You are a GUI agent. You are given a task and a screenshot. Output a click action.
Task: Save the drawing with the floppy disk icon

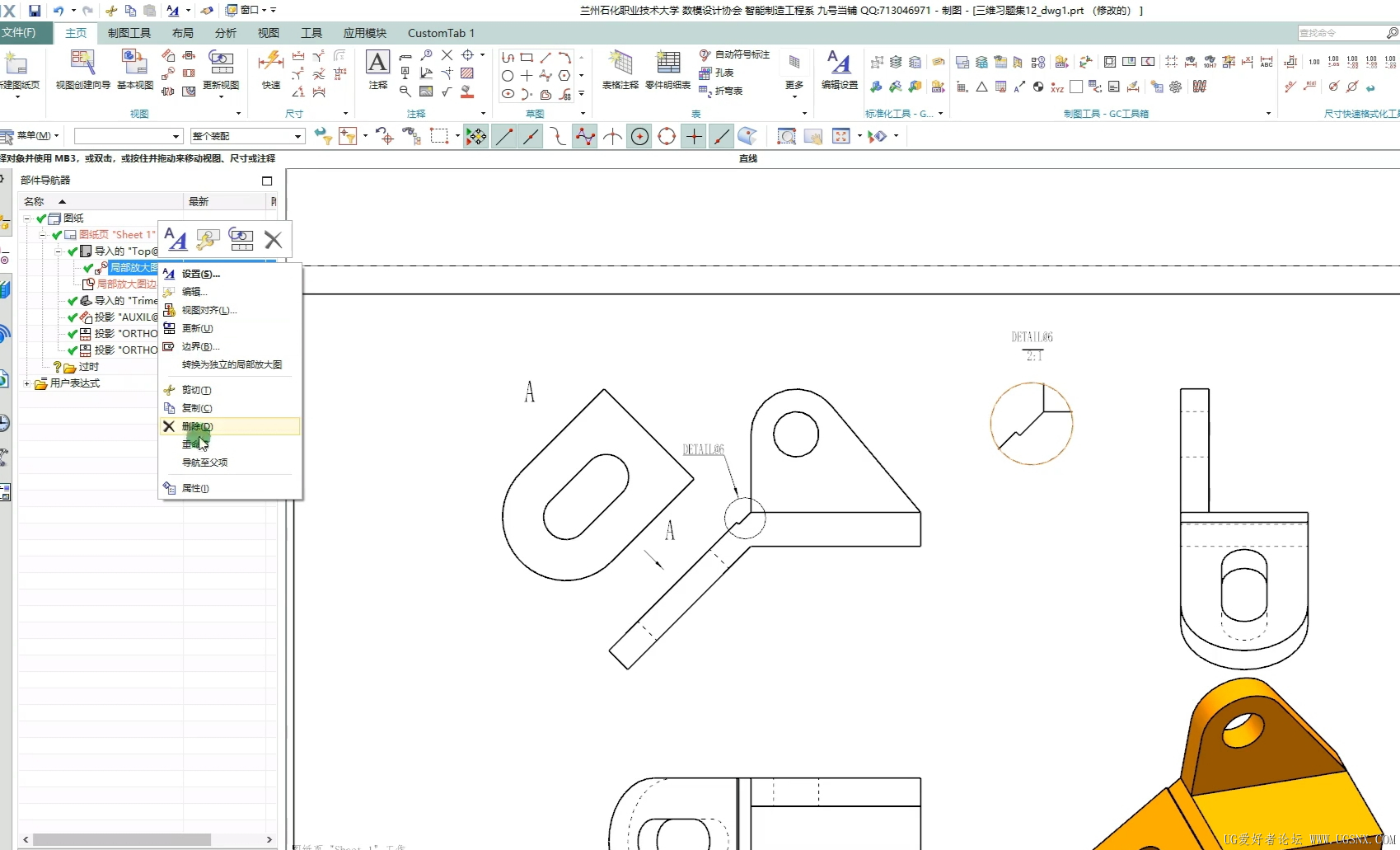pyautogui.click(x=35, y=11)
